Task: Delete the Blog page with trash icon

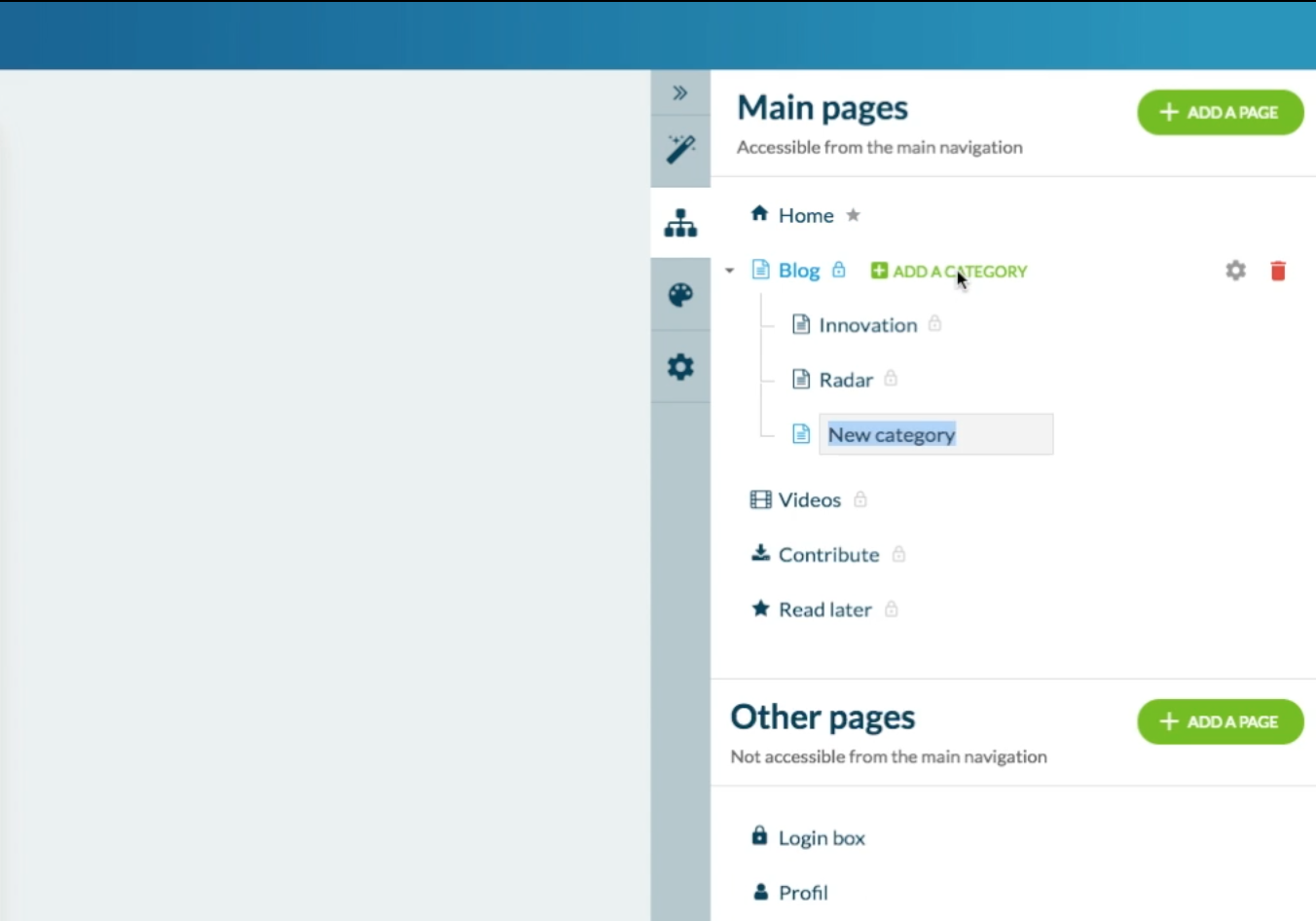Action: 1278,271
